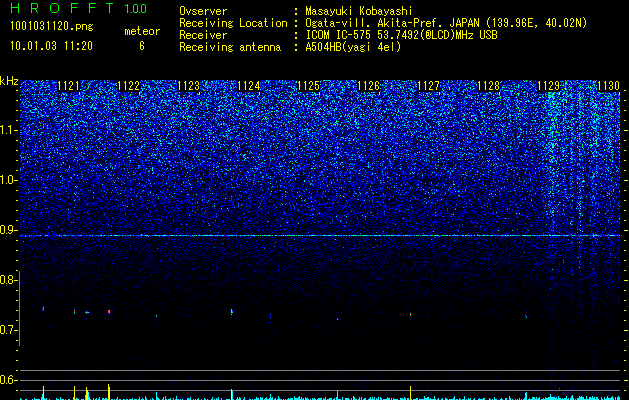Click the version number 1.0.0
The width and height of the screenshot is (629, 400).
tap(136, 8)
